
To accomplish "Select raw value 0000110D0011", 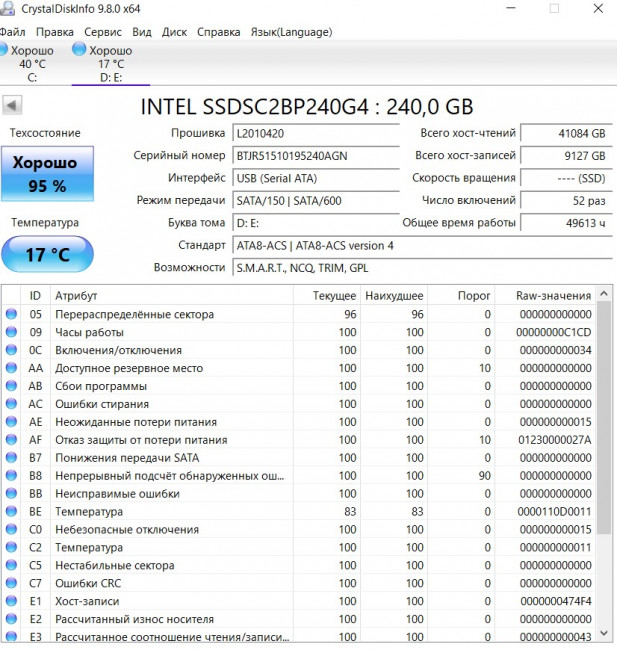I will pos(554,512).
